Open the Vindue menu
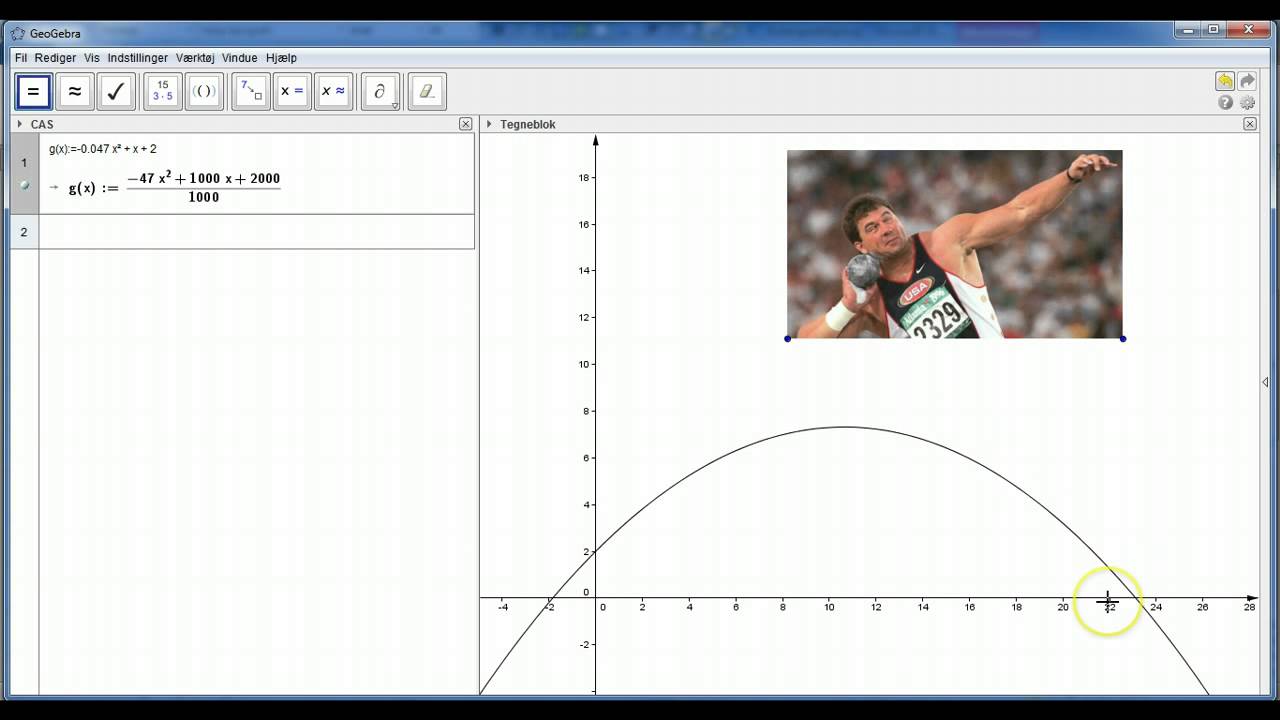1280x720 pixels. tap(240, 58)
